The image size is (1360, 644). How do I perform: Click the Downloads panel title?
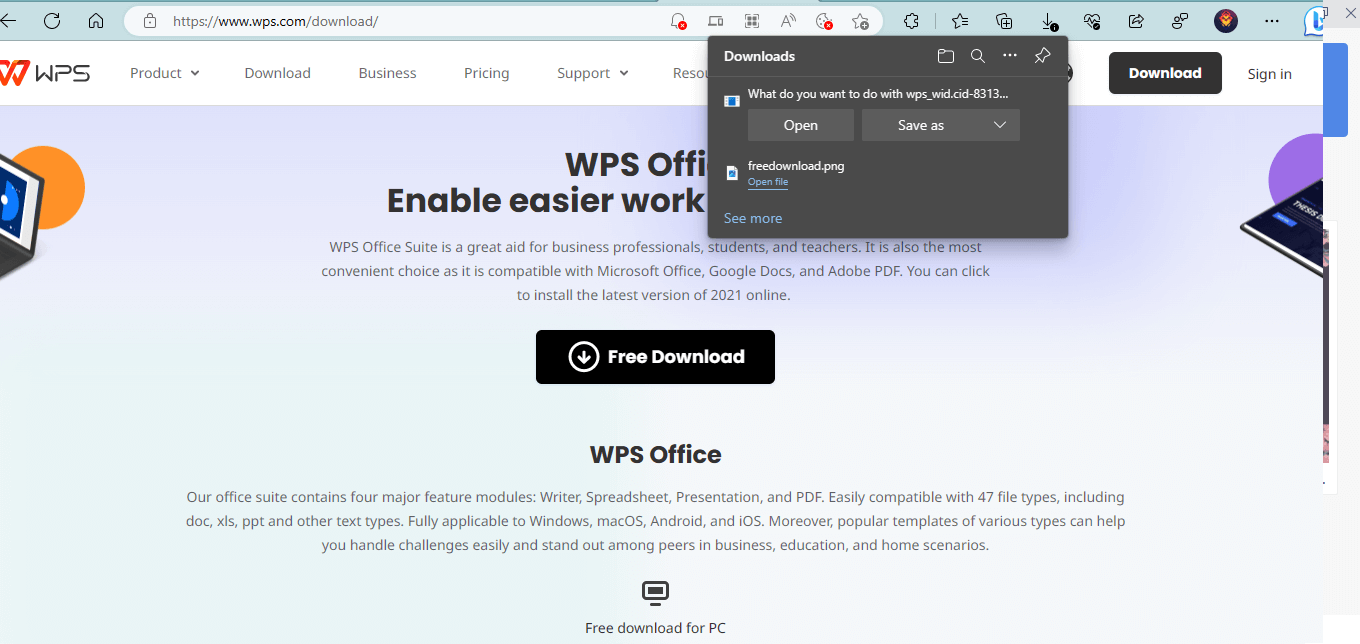760,56
